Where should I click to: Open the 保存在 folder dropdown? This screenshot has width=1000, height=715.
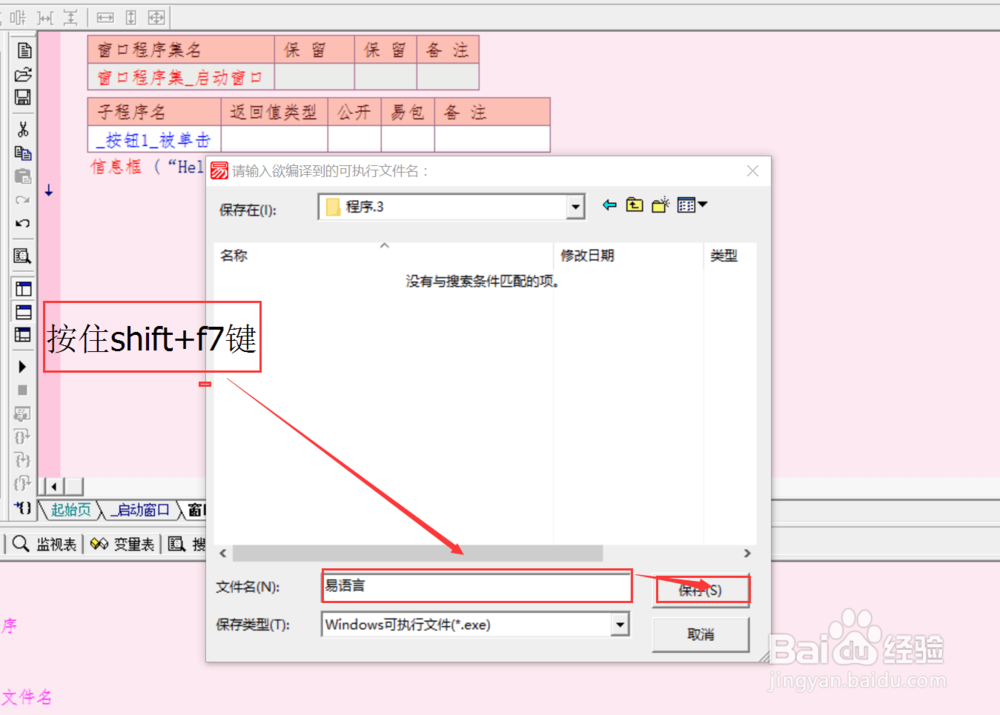[574, 207]
